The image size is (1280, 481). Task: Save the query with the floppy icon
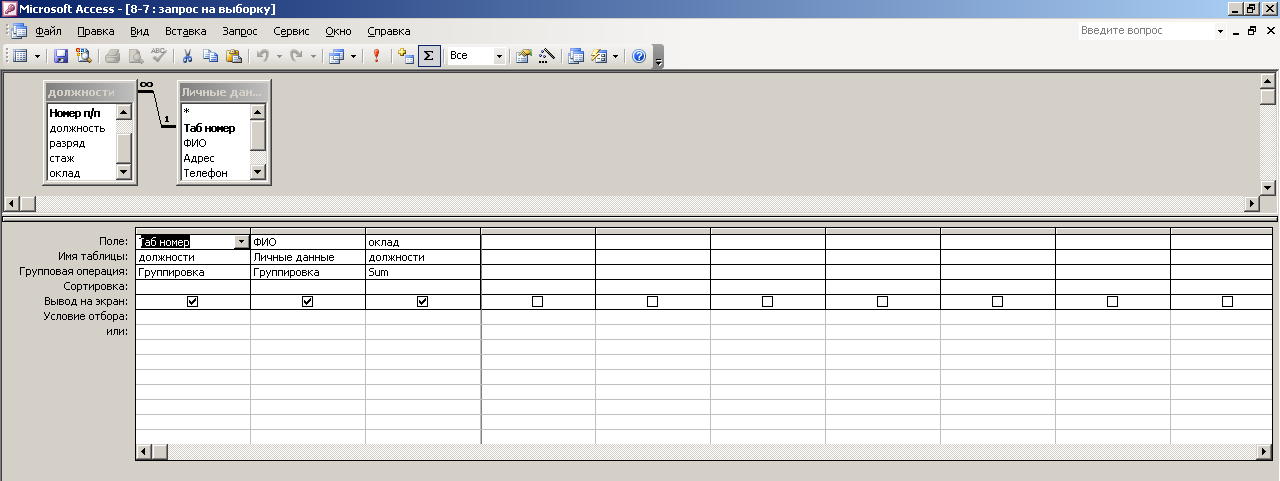(x=61, y=56)
